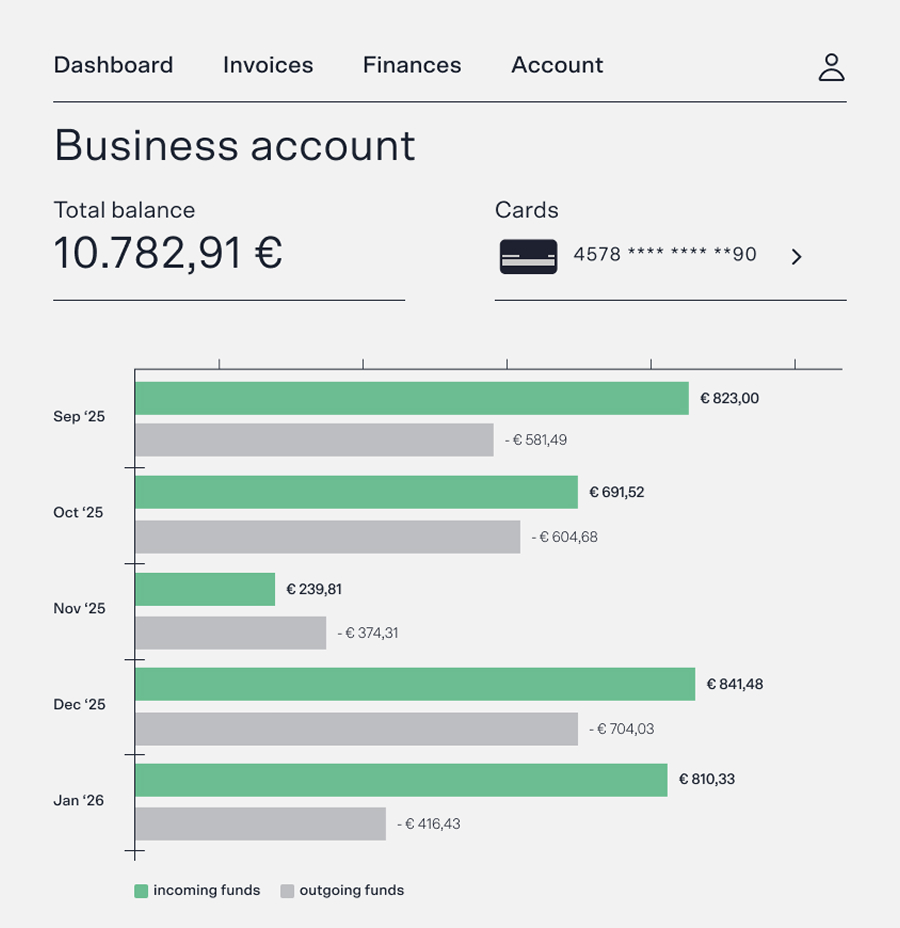Expand card details with the chevron arrow
Screen dimensions: 900x928
[796, 257]
